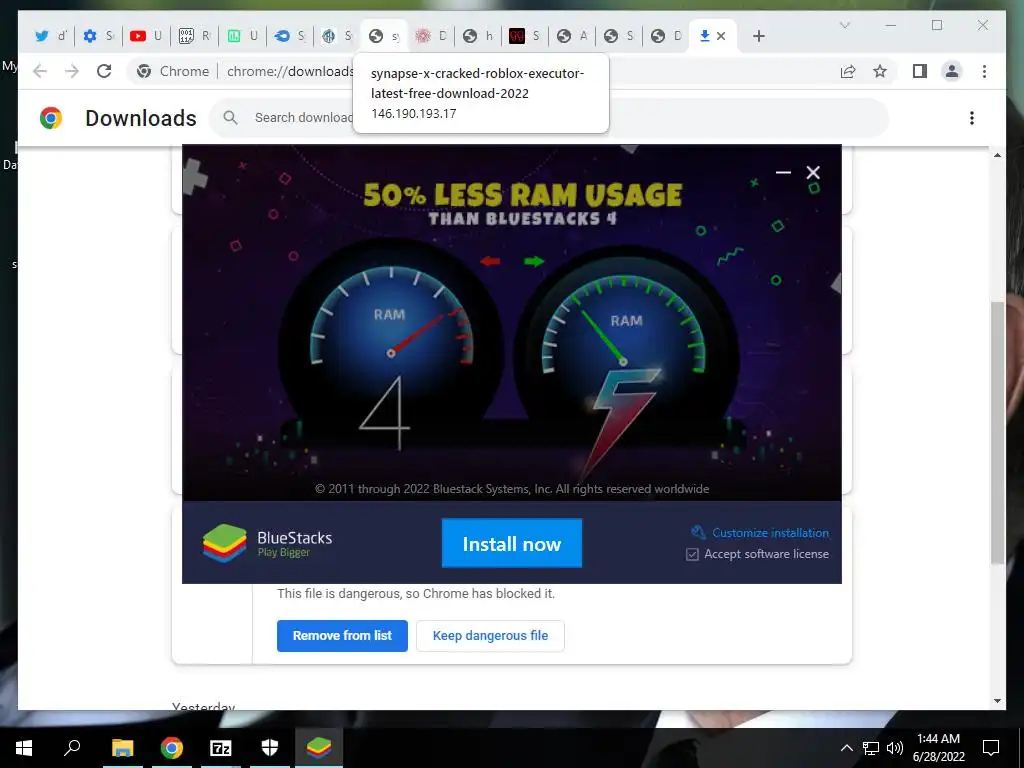Bookmark this page with star
Screen dimensions: 1024x768
[880, 71]
